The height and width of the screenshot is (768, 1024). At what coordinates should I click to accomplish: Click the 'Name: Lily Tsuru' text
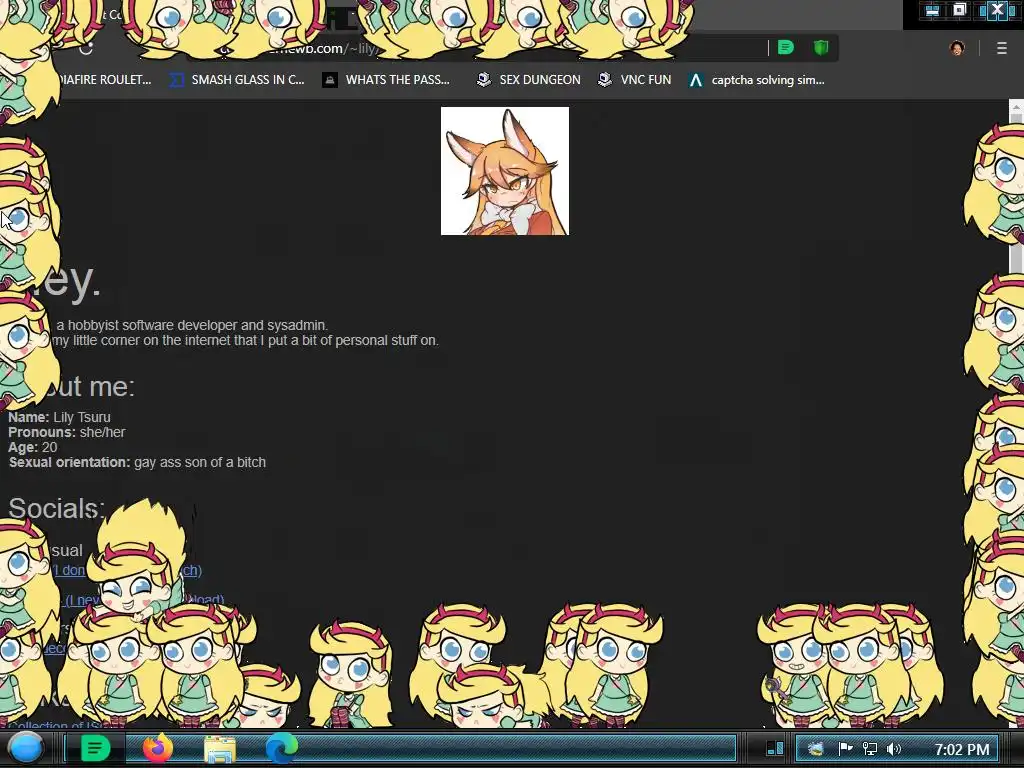click(59, 417)
